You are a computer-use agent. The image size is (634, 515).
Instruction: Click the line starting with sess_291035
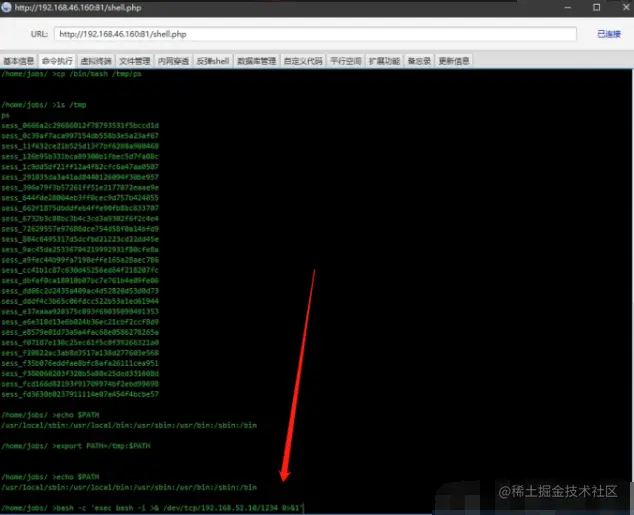[80, 177]
